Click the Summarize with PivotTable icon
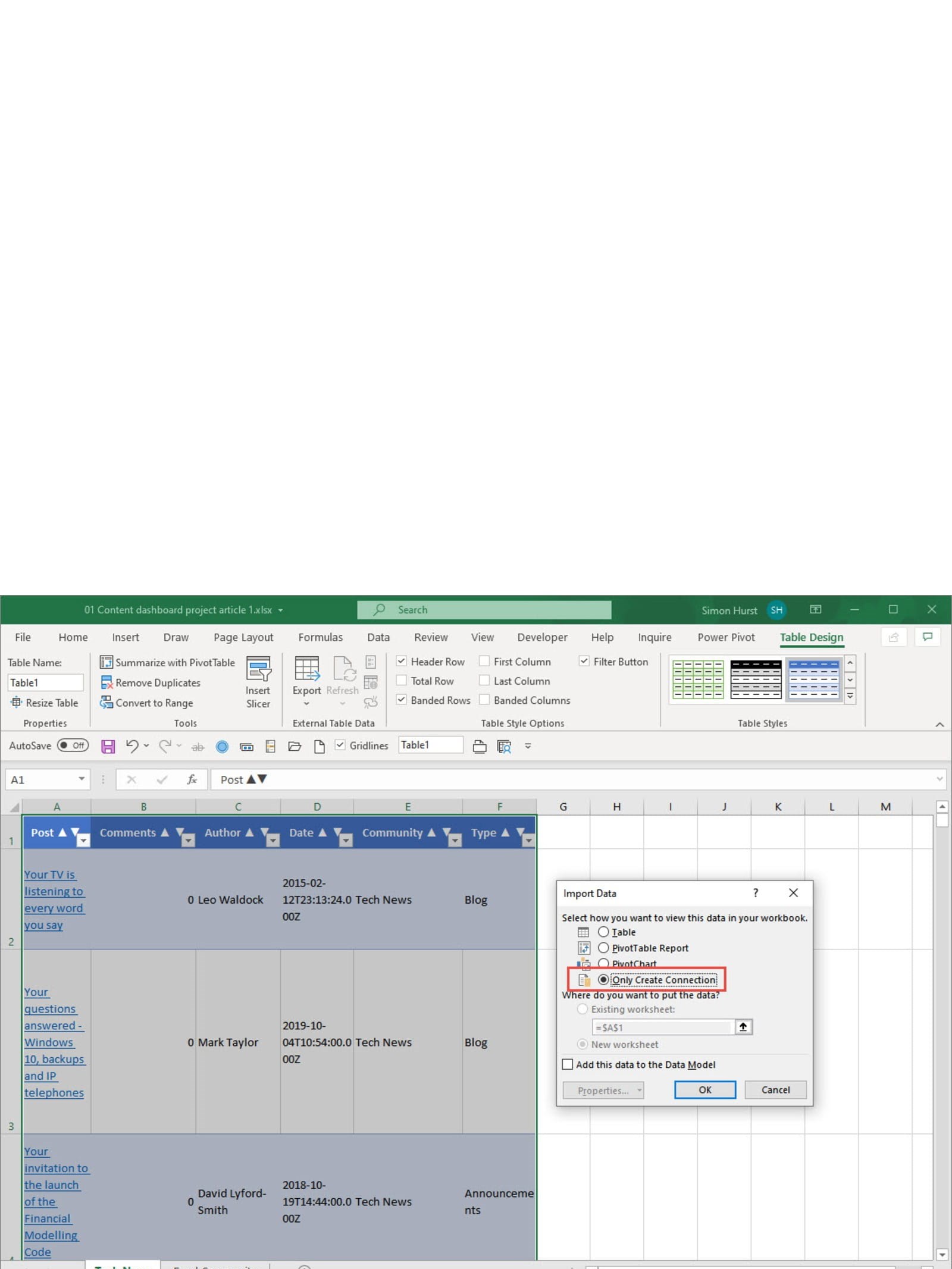Viewport: 952px width, 1269px height. click(x=106, y=662)
